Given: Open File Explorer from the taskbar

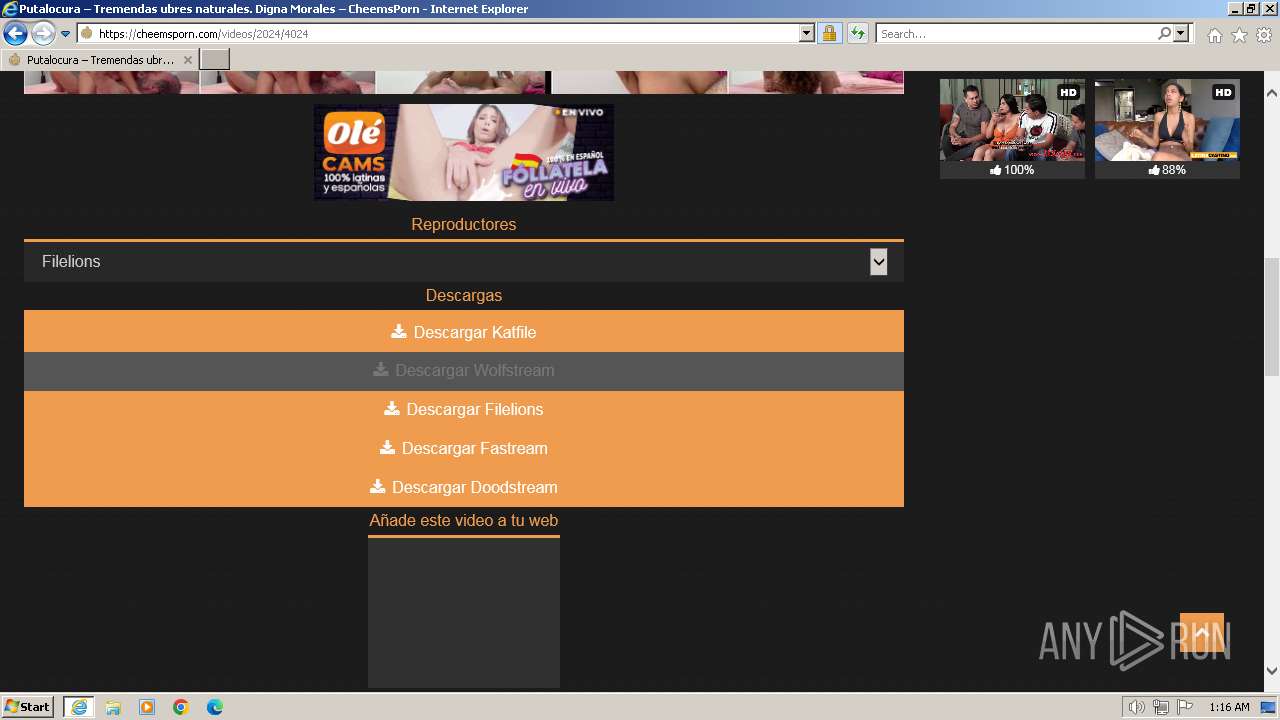Looking at the screenshot, I should pos(113,707).
